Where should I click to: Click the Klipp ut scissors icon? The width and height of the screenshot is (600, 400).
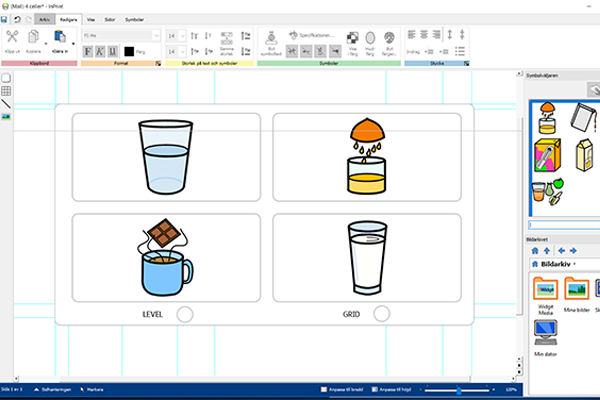click(13, 38)
